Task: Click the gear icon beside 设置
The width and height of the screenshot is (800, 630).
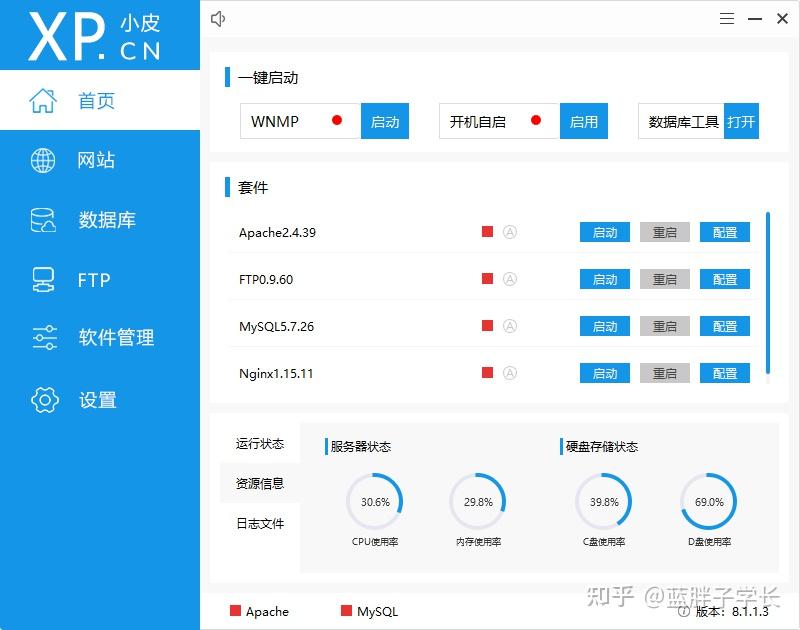Action: coord(45,399)
